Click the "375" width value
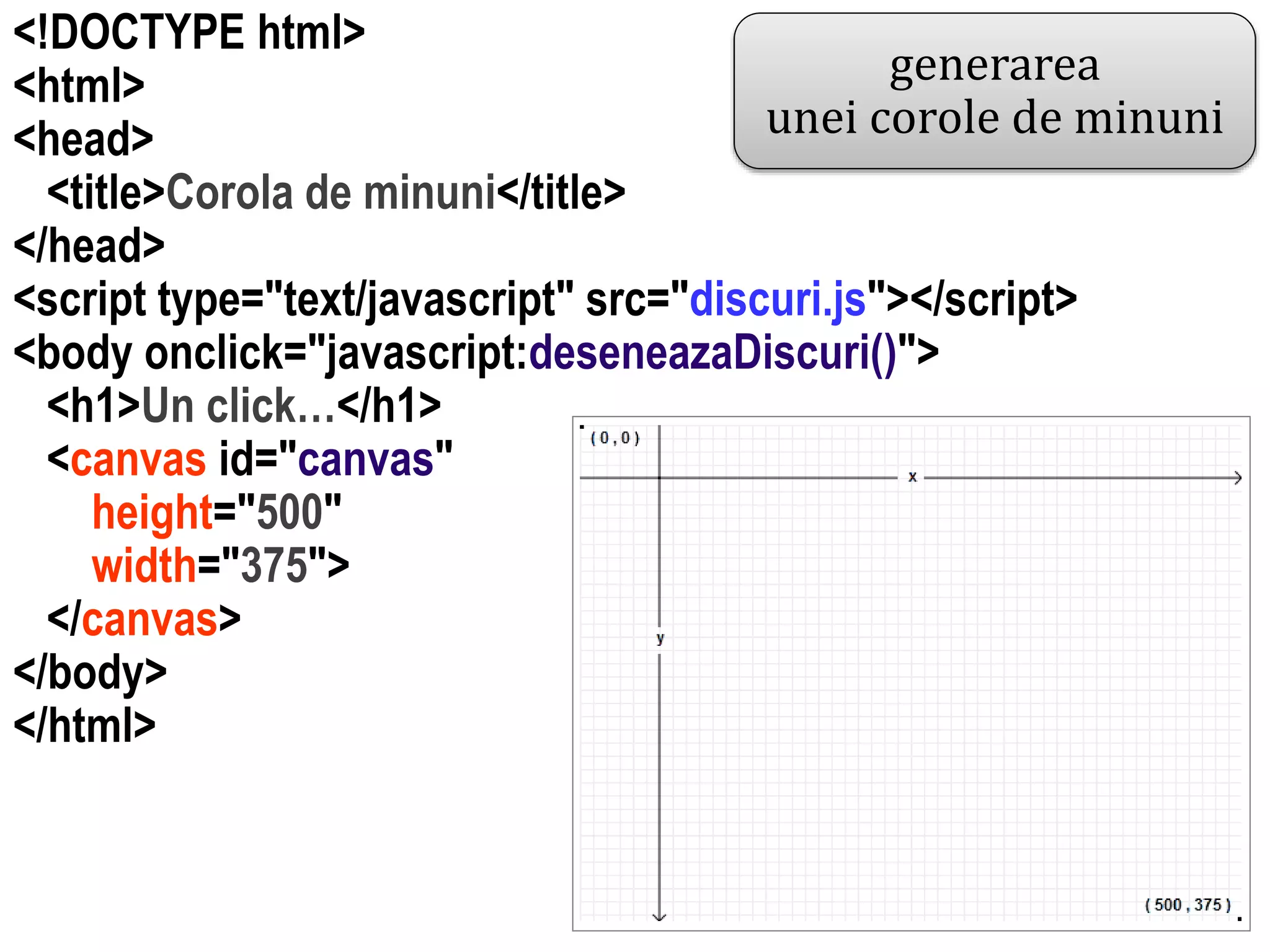 click(x=273, y=565)
